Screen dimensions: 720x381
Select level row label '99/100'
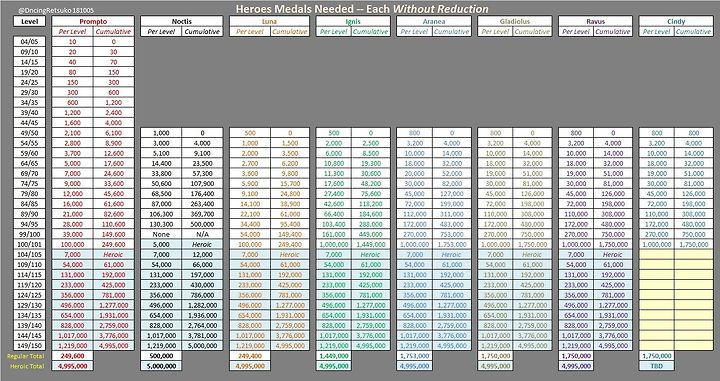29,234
